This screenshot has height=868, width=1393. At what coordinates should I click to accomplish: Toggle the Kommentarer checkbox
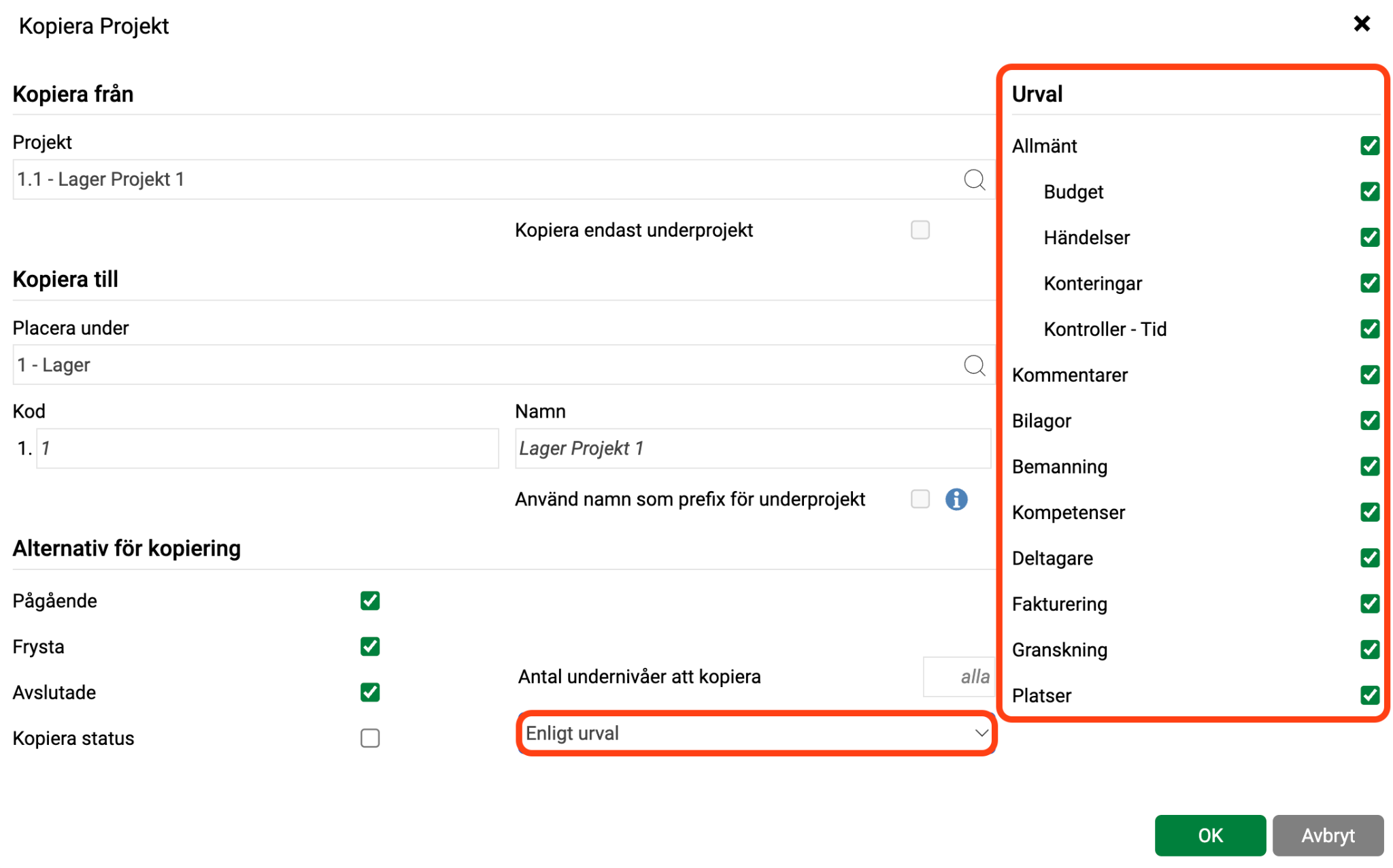pos(1370,375)
